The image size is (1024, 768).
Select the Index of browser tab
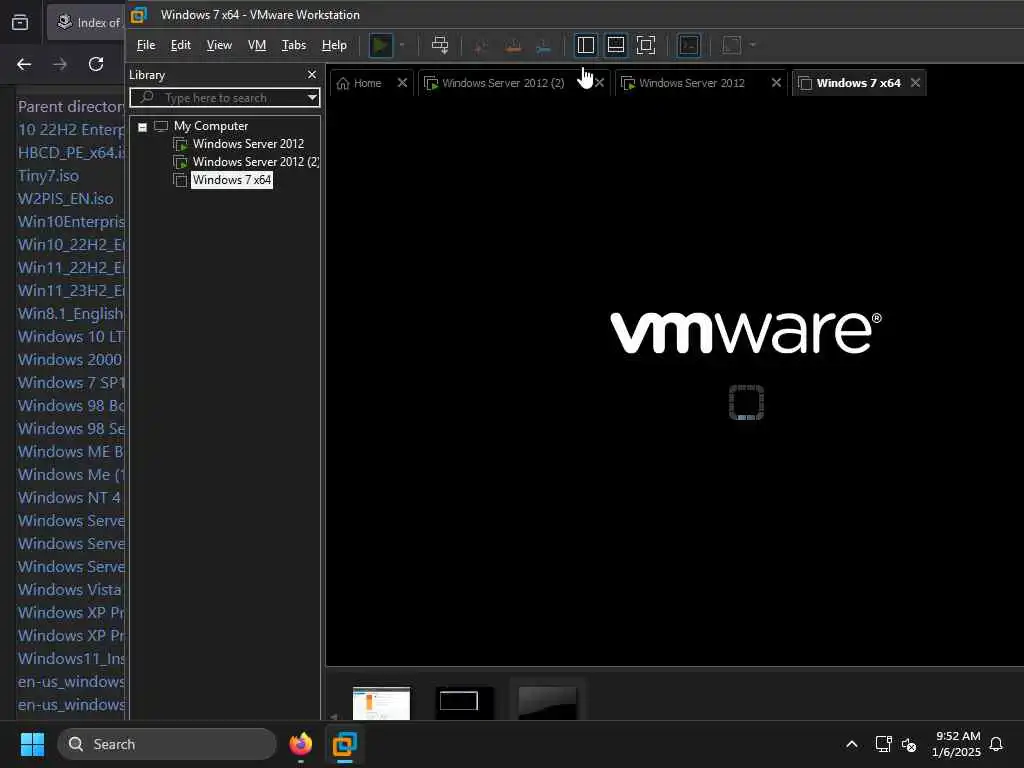(x=87, y=23)
